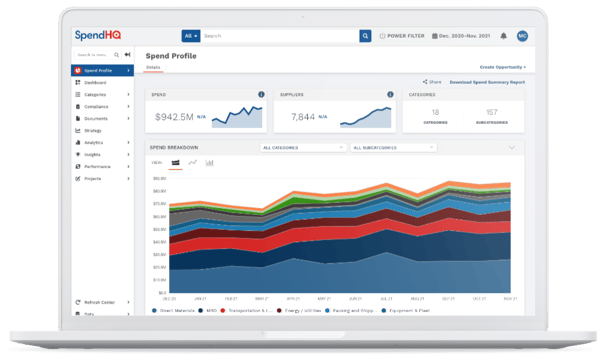Expand the Performance chevron
This screenshot has height=361, width=600.
[x=128, y=167]
